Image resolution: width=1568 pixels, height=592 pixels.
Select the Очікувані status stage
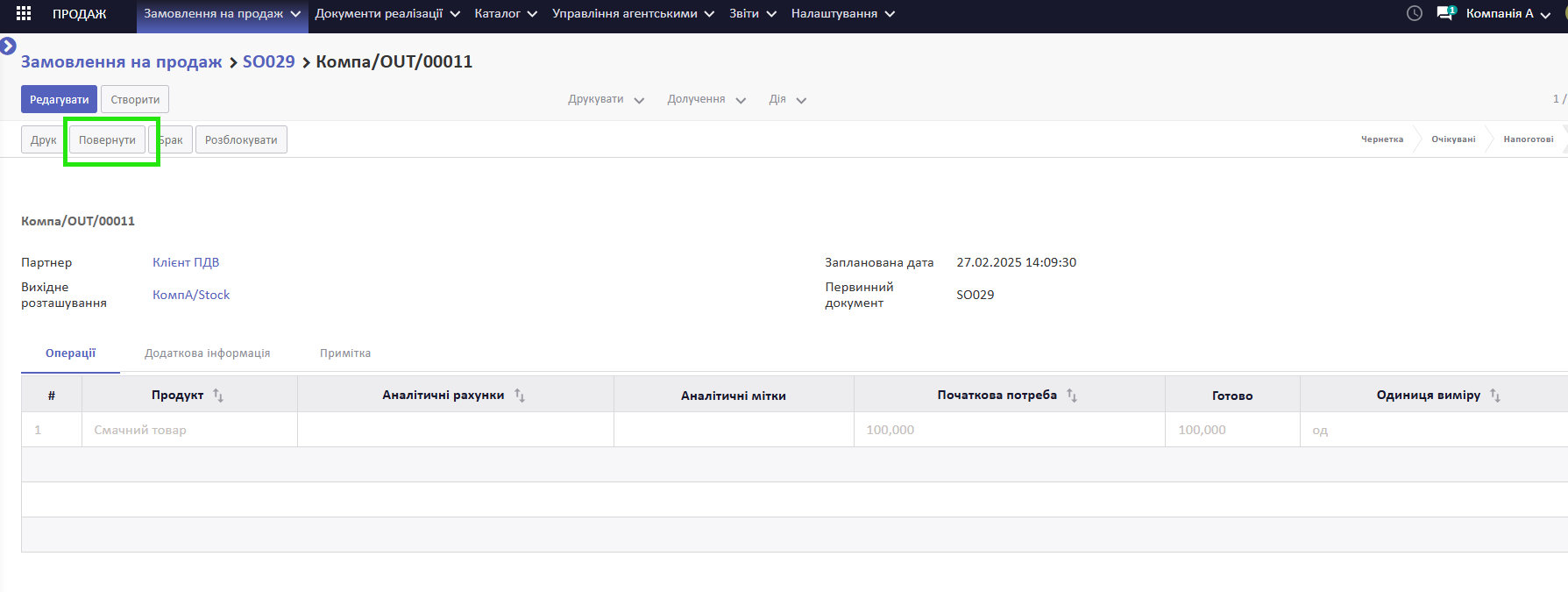pos(1453,139)
